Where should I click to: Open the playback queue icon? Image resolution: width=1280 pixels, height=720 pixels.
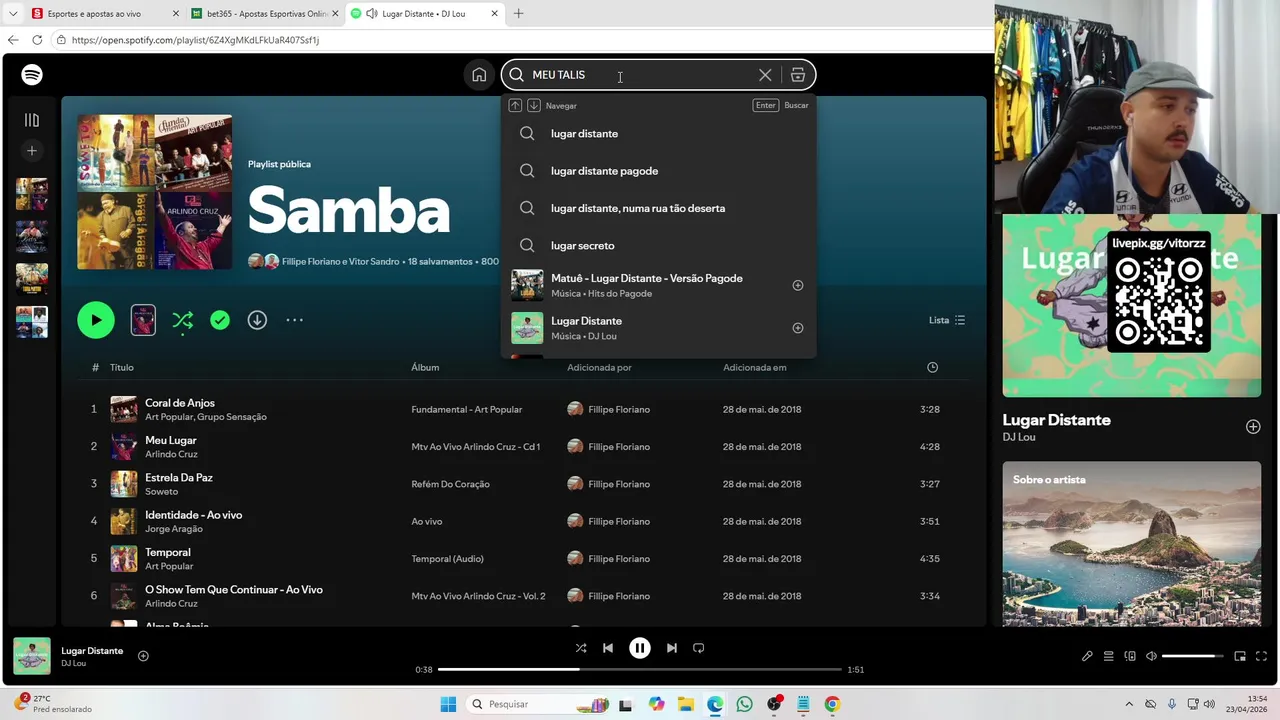pos(1108,656)
